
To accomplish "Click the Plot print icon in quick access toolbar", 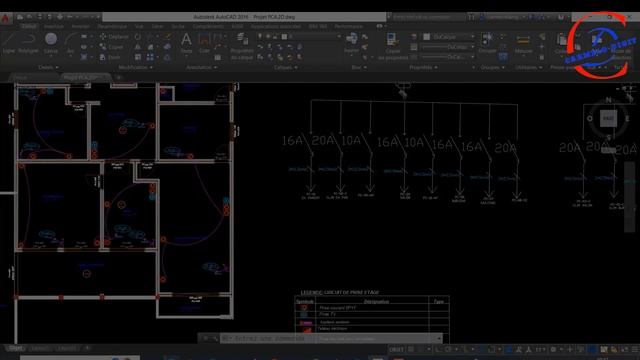I will [x=60, y=17].
